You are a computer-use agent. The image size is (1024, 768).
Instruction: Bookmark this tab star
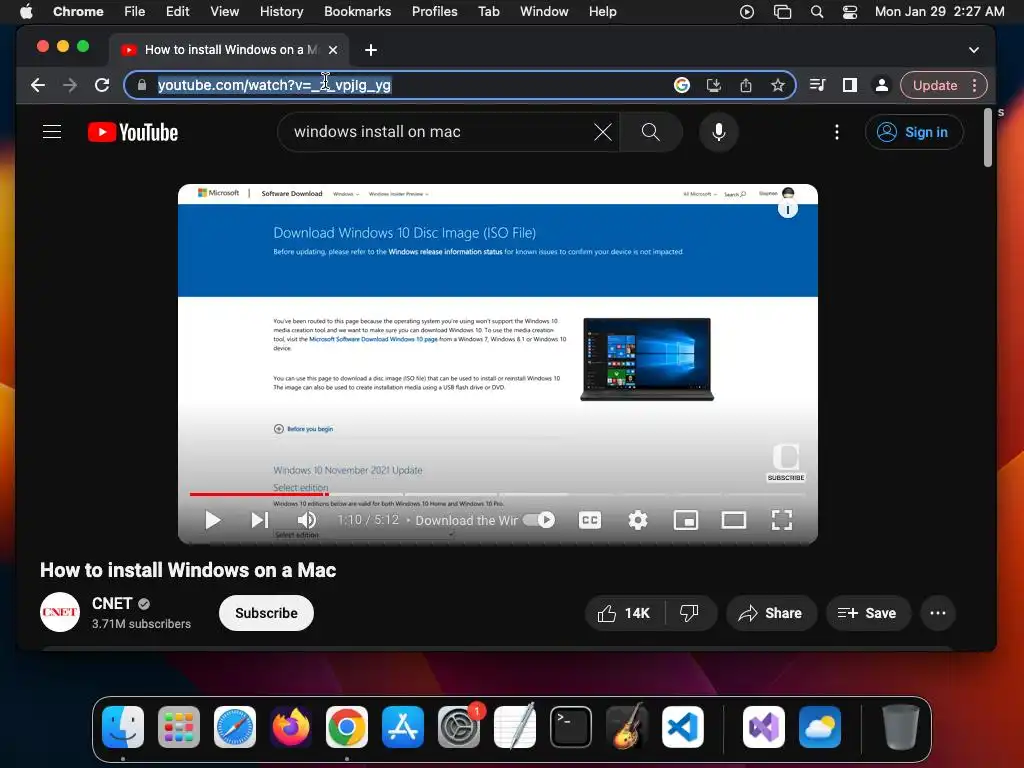tap(778, 85)
